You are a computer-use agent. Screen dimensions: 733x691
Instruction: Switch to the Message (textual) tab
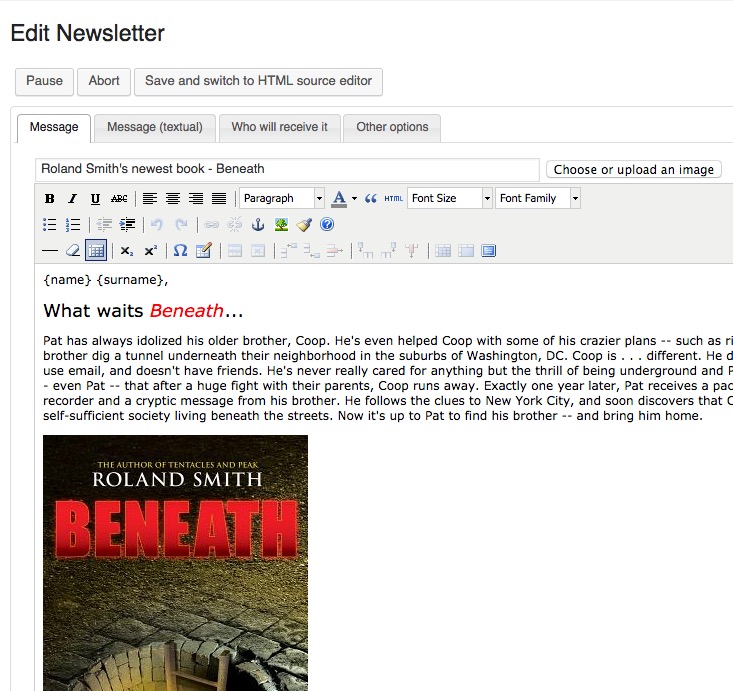pyautogui.click(x=155, y=127)
